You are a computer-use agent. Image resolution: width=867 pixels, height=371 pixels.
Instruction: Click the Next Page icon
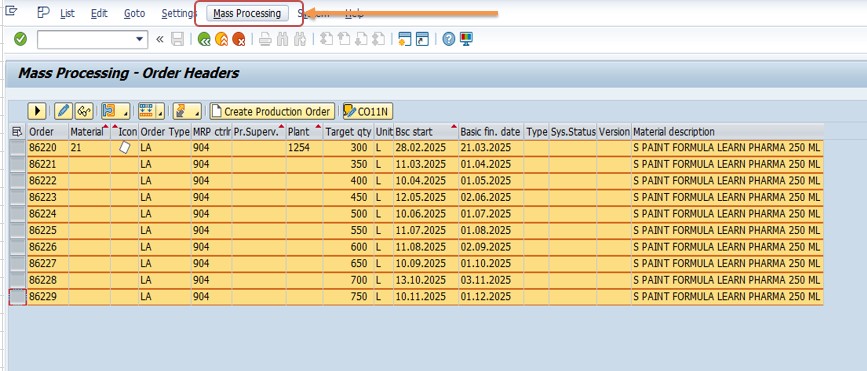point(361,39)
